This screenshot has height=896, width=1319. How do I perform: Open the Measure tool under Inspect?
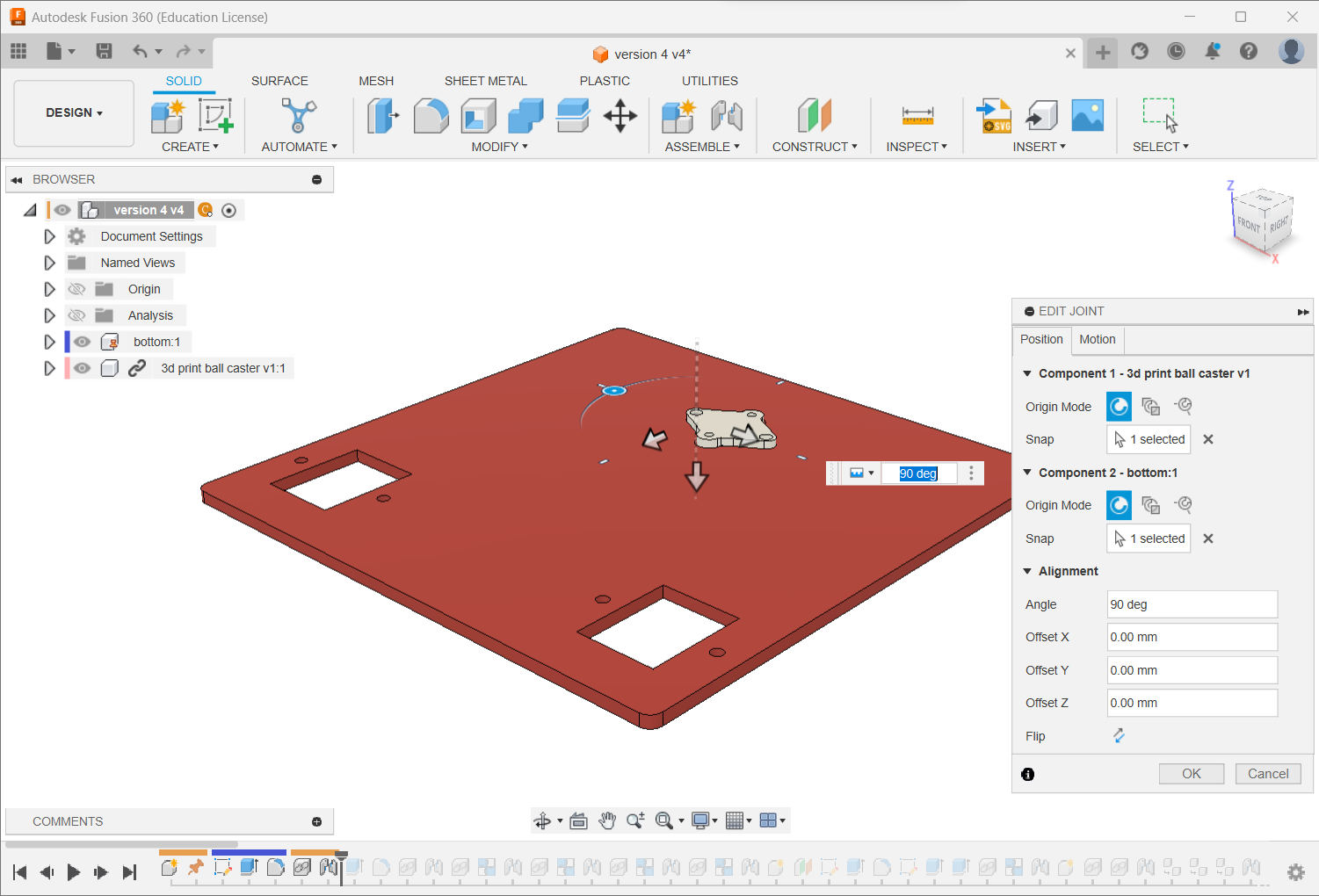pyautogui.click(x=917, y=116)
